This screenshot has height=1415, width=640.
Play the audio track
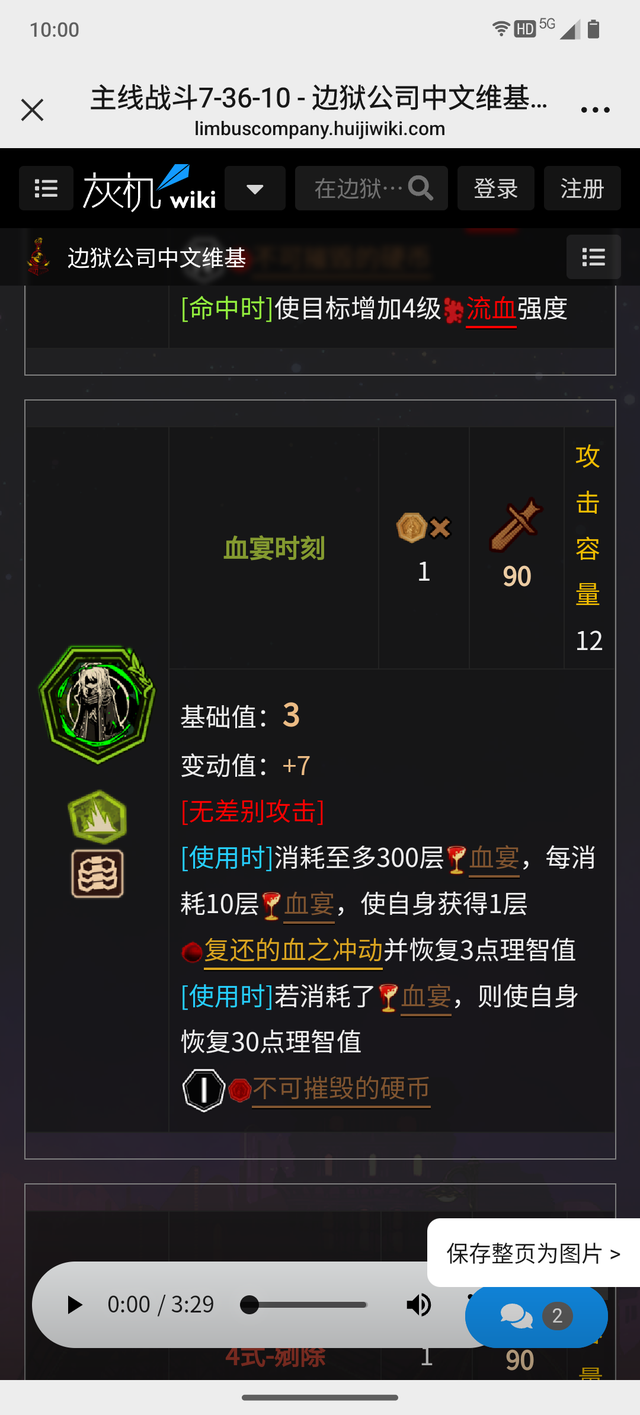(75, 1305)
